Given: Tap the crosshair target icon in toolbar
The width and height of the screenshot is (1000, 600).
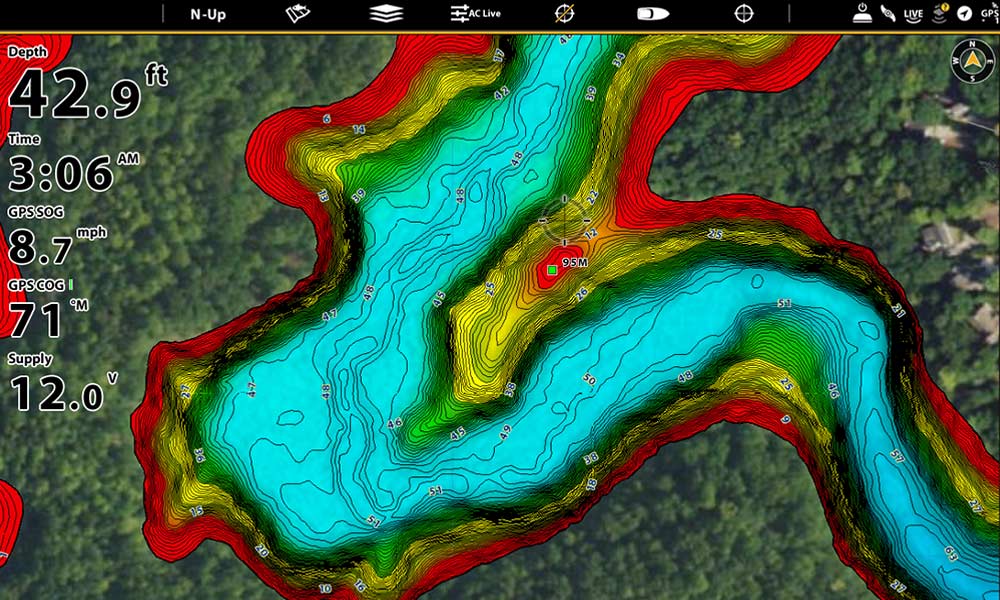Looking at the screenshot, I should click(x=744, y=13).
